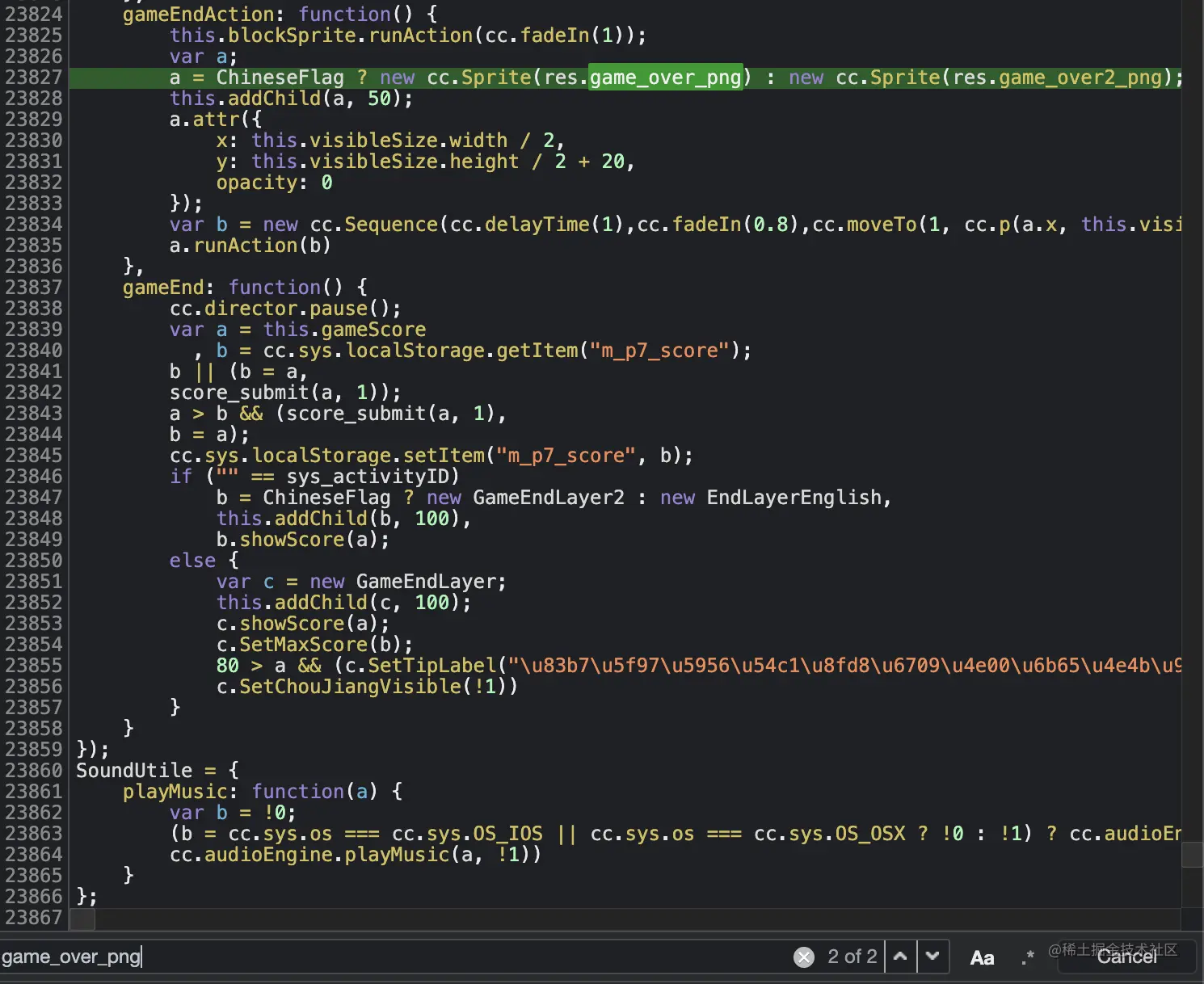Click runAction(b) on line 23835
The width and height of the screenshot is (1204, 984).
pos(263,246)
